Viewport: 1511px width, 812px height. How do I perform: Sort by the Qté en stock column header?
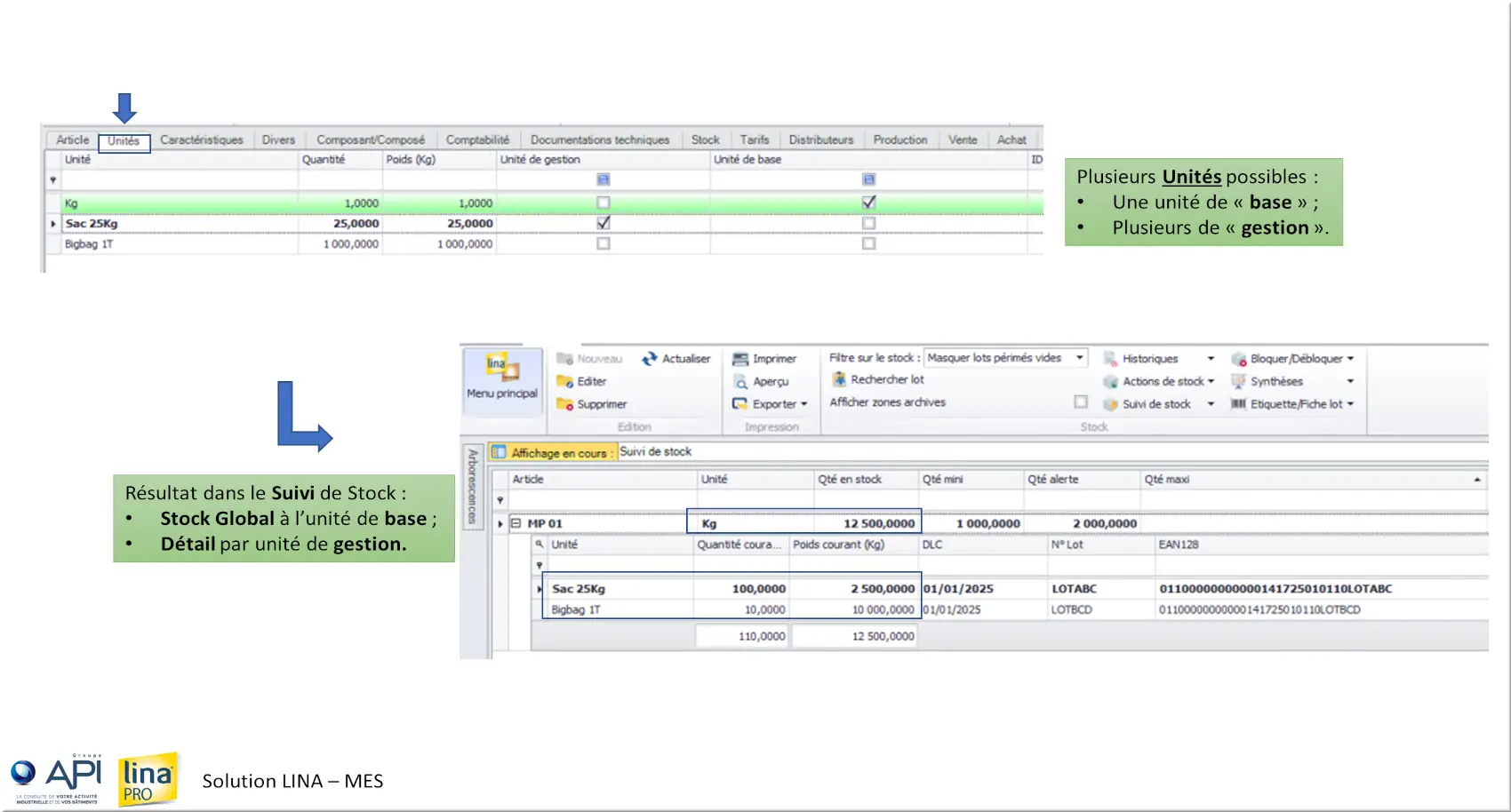click(850, 480)
